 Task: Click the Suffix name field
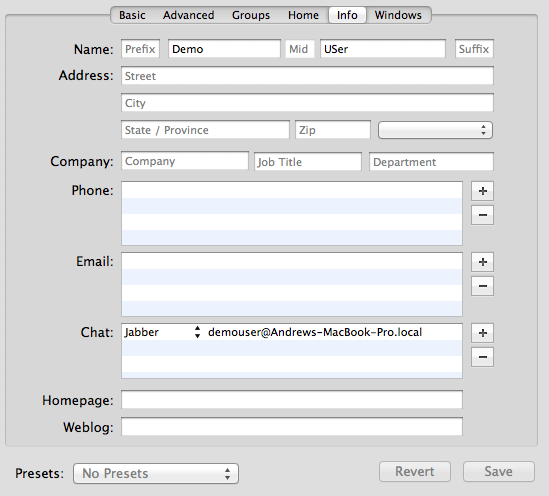474,49
